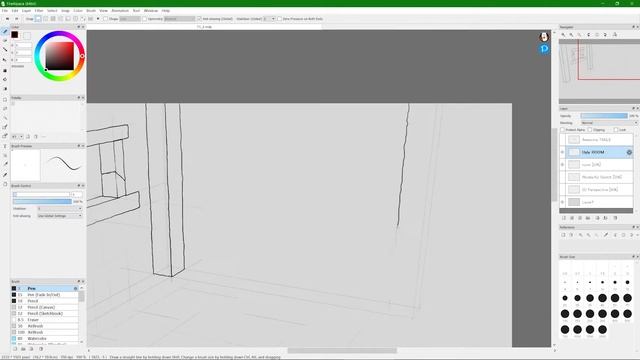
Task: Click the canvas horizontal scrollbar
Action: pos(342,351)
